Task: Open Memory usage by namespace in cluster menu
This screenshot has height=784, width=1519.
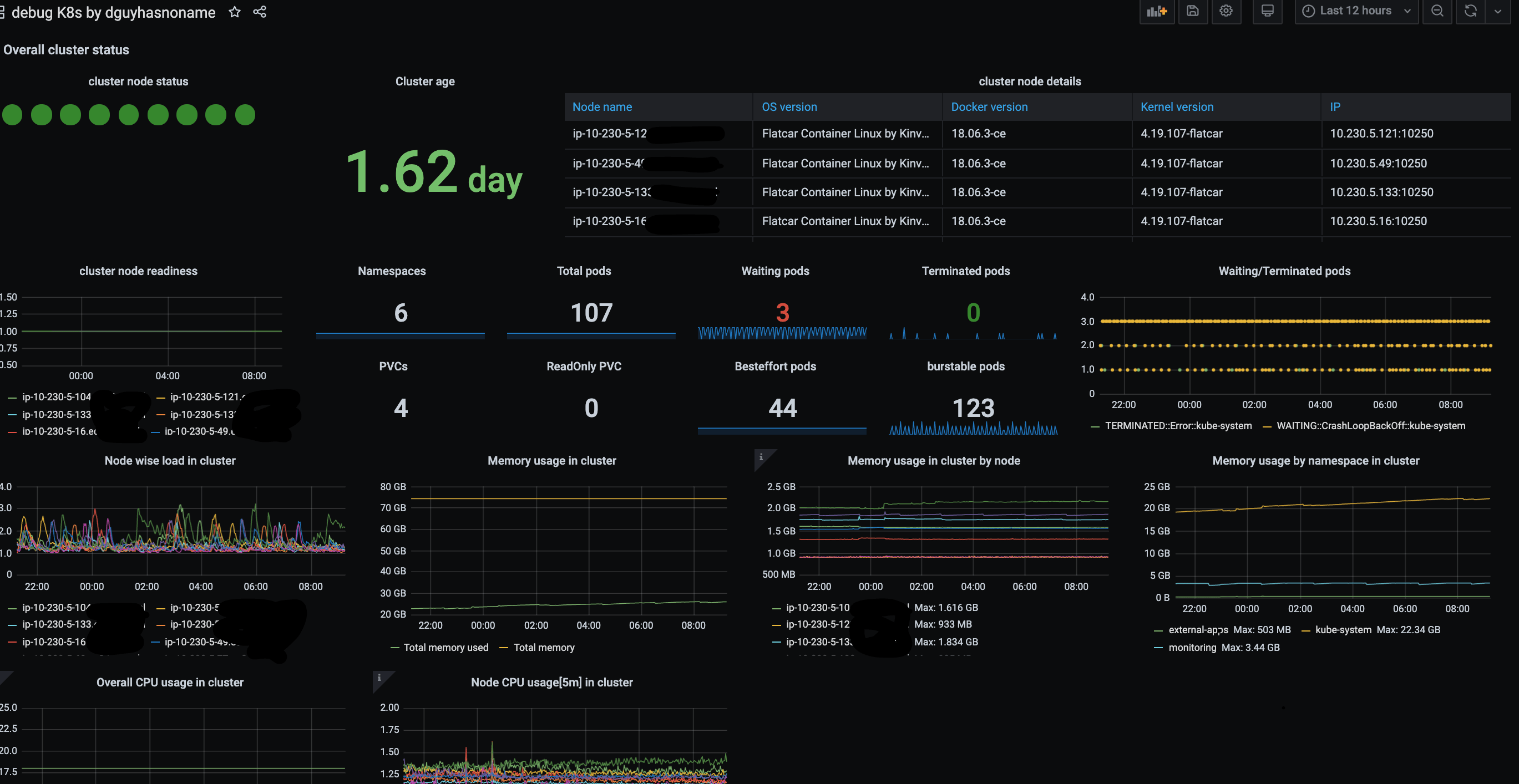Action: (x=1315, y=461)
